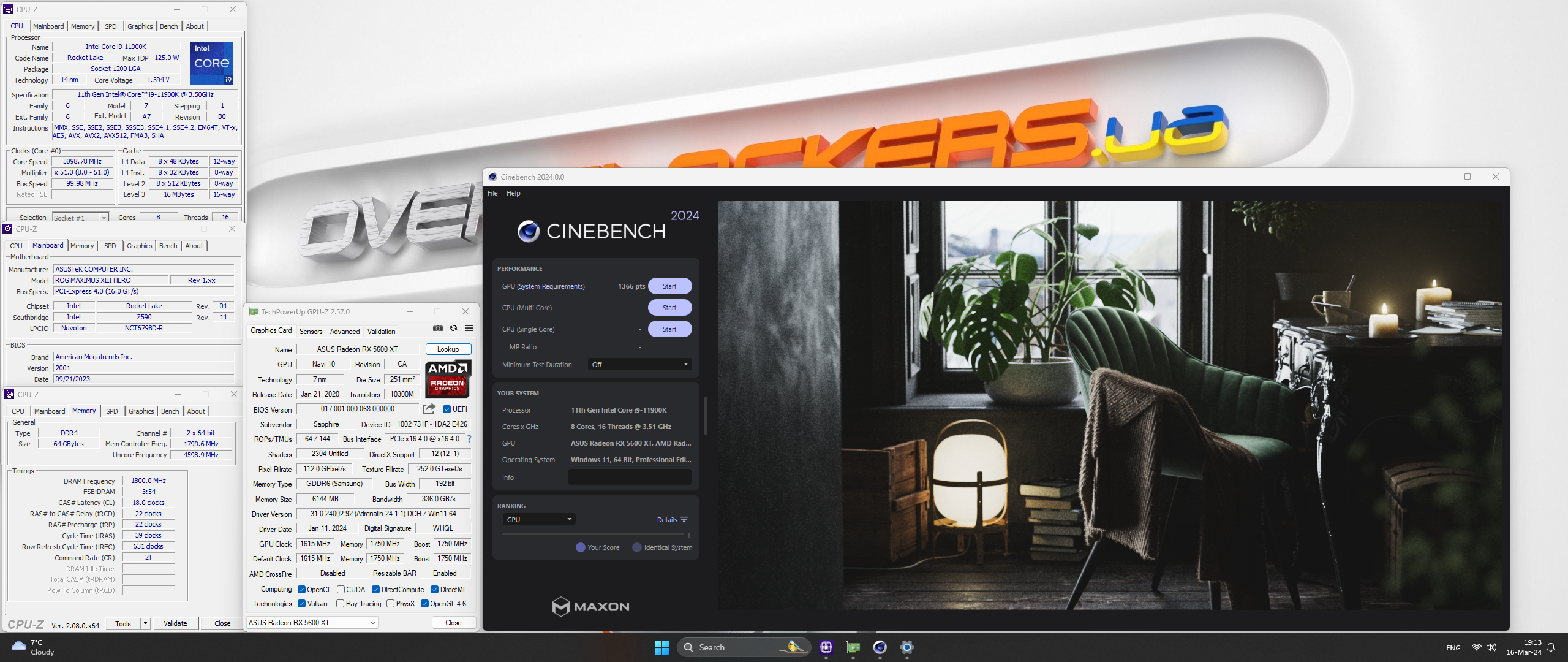Open Windows Start menu icon
This screenshot has height=662, width=1568.
(x=661, y=647)
